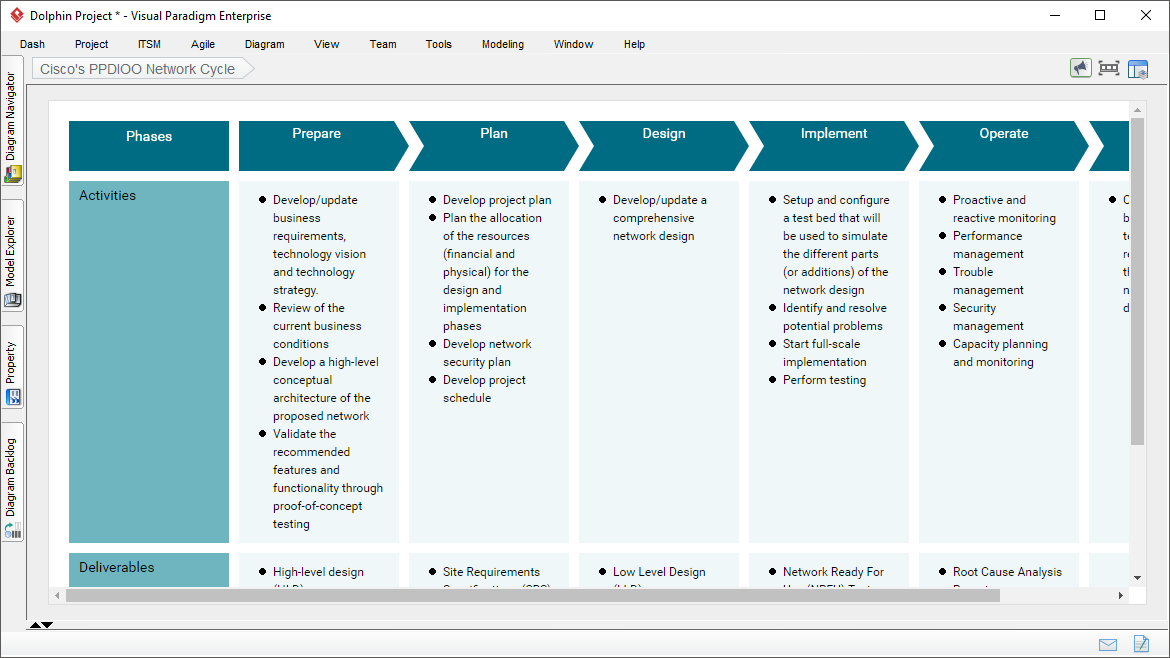
Task: Click the vertical scrollbar thumb
Action: (1137, 281)
